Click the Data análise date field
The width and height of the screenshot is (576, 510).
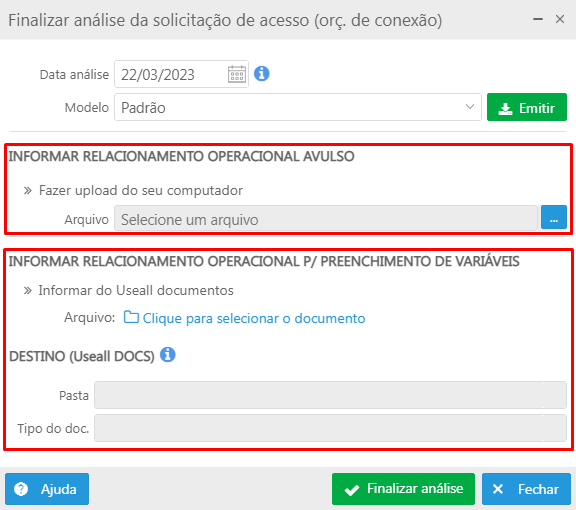[x=181, y=74]
